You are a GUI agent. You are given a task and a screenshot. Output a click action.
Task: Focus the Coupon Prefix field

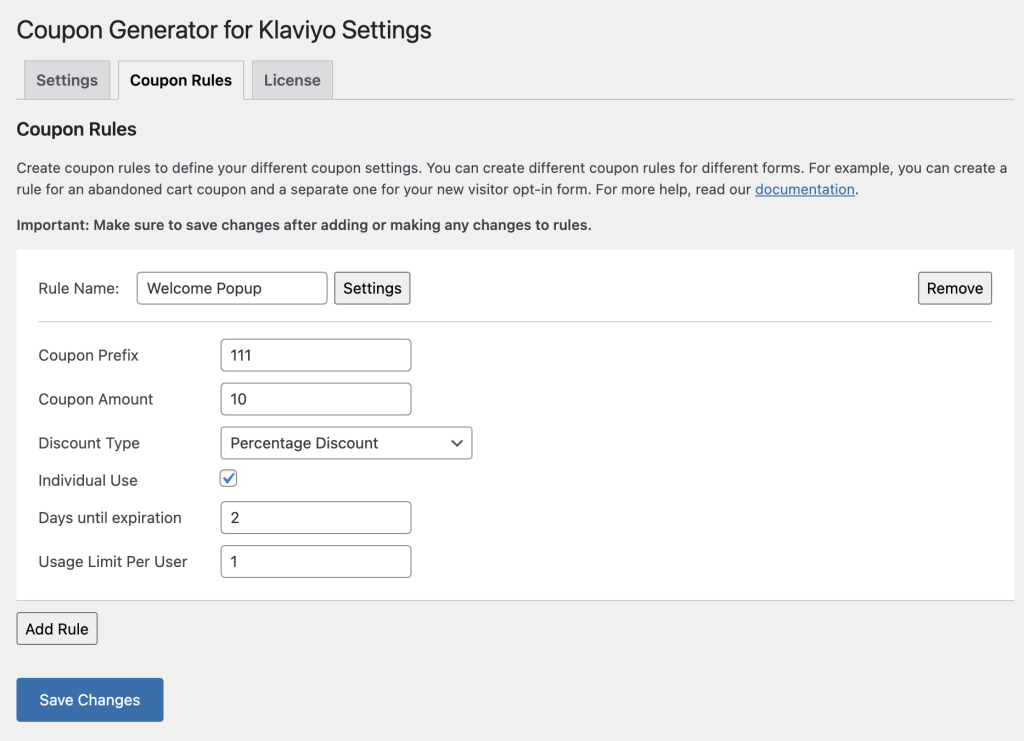(316, 355)
